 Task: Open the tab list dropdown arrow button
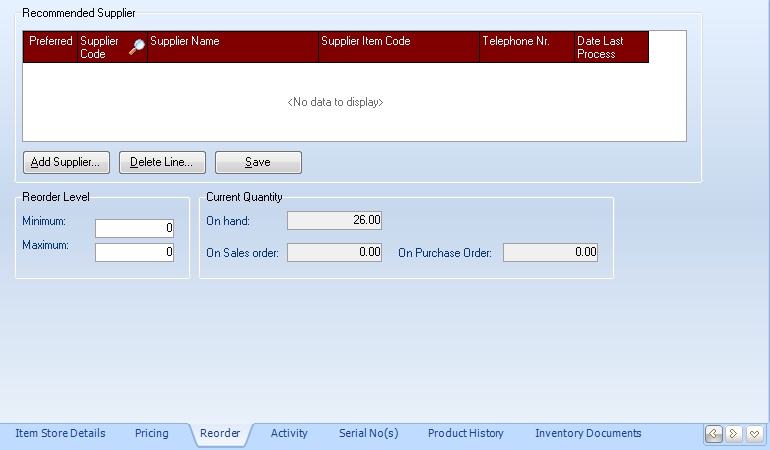[x=754, y=433]
